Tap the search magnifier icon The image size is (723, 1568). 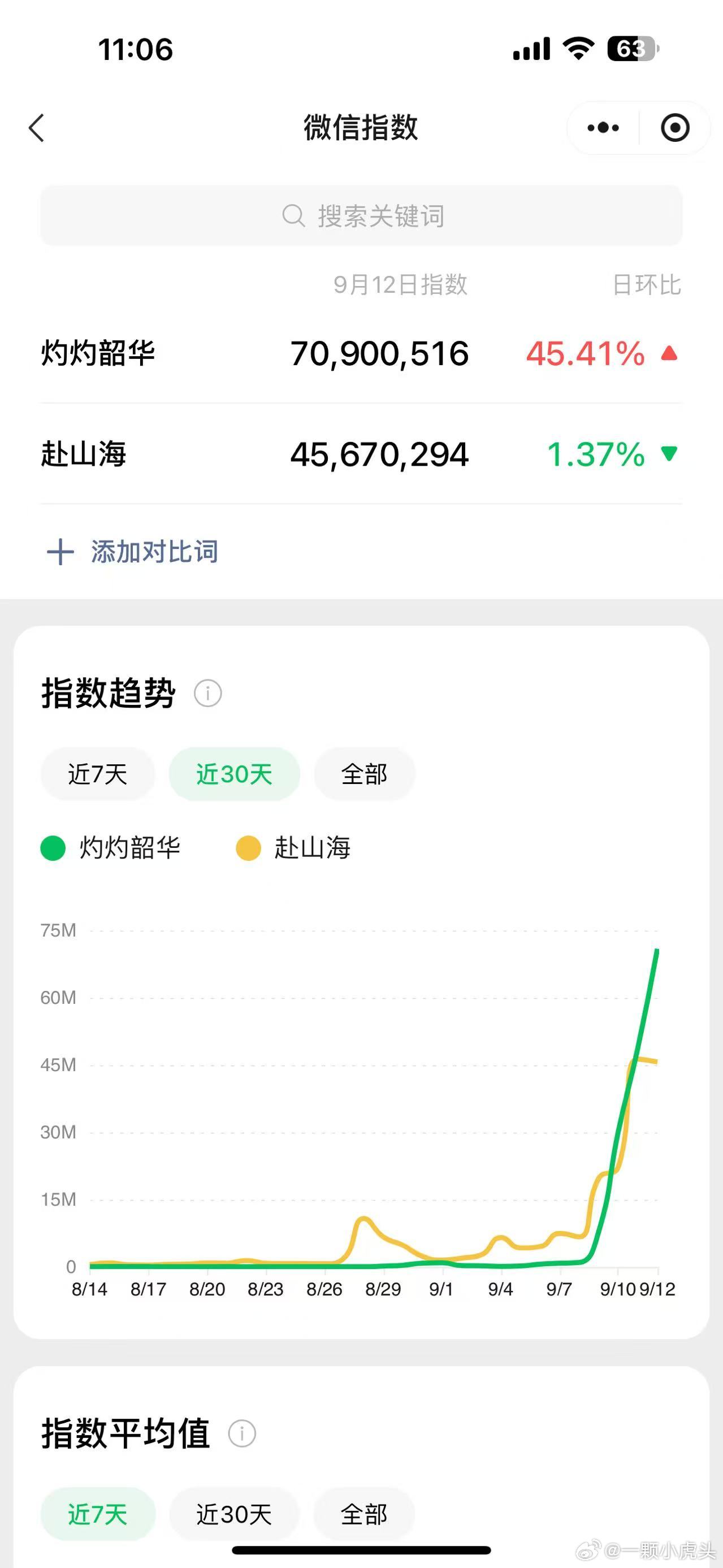tap(293, 215)
